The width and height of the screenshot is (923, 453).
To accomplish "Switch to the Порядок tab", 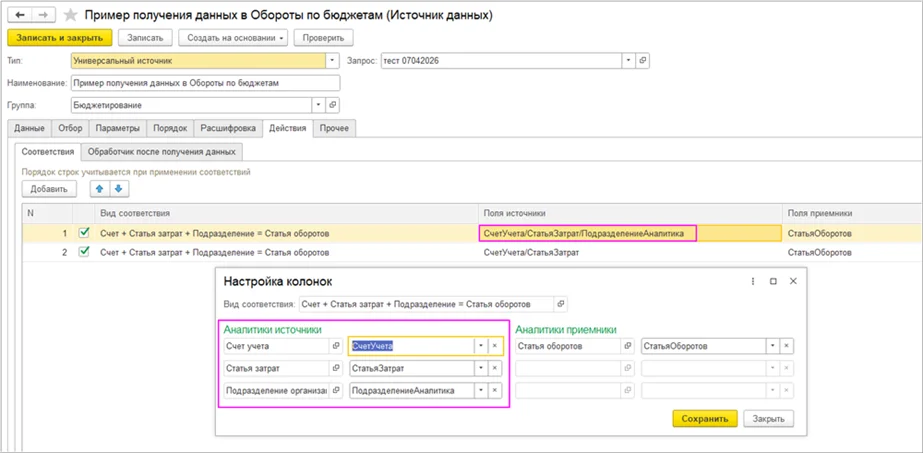I will point(170,128).
